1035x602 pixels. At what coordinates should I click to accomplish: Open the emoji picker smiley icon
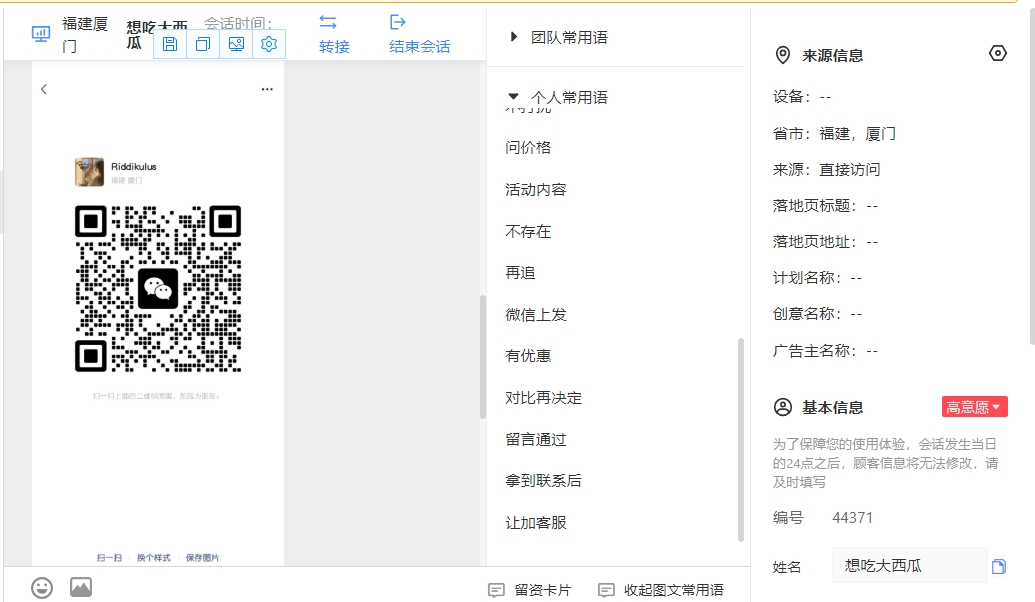point(42,587)
